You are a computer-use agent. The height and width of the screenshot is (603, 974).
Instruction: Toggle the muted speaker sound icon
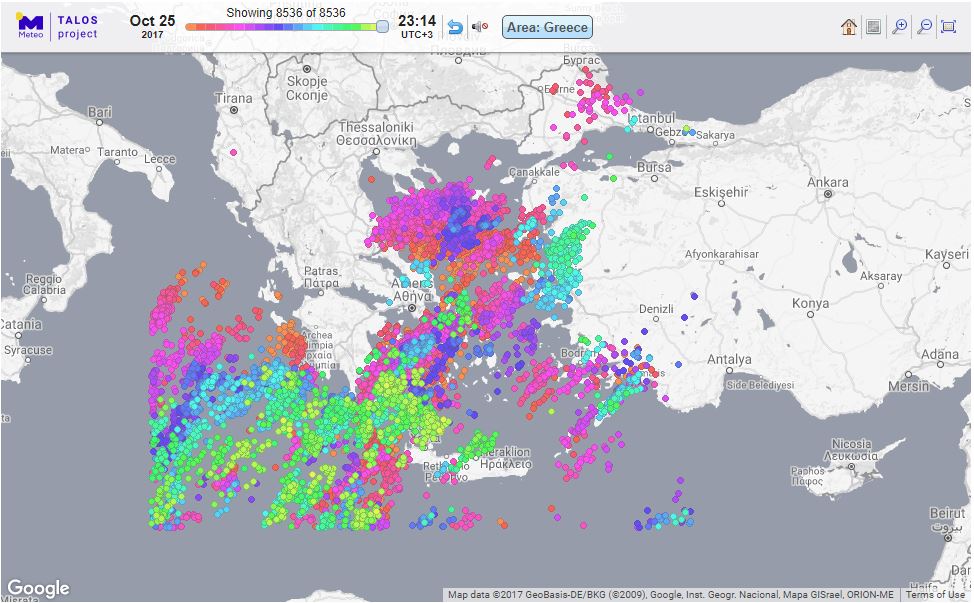coord(480,27)
